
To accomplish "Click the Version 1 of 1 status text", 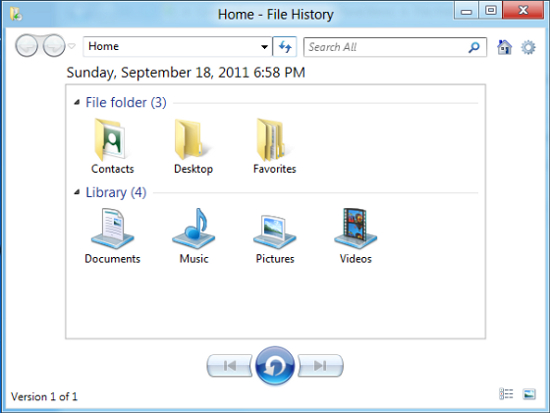I will (x=44, y=397).
